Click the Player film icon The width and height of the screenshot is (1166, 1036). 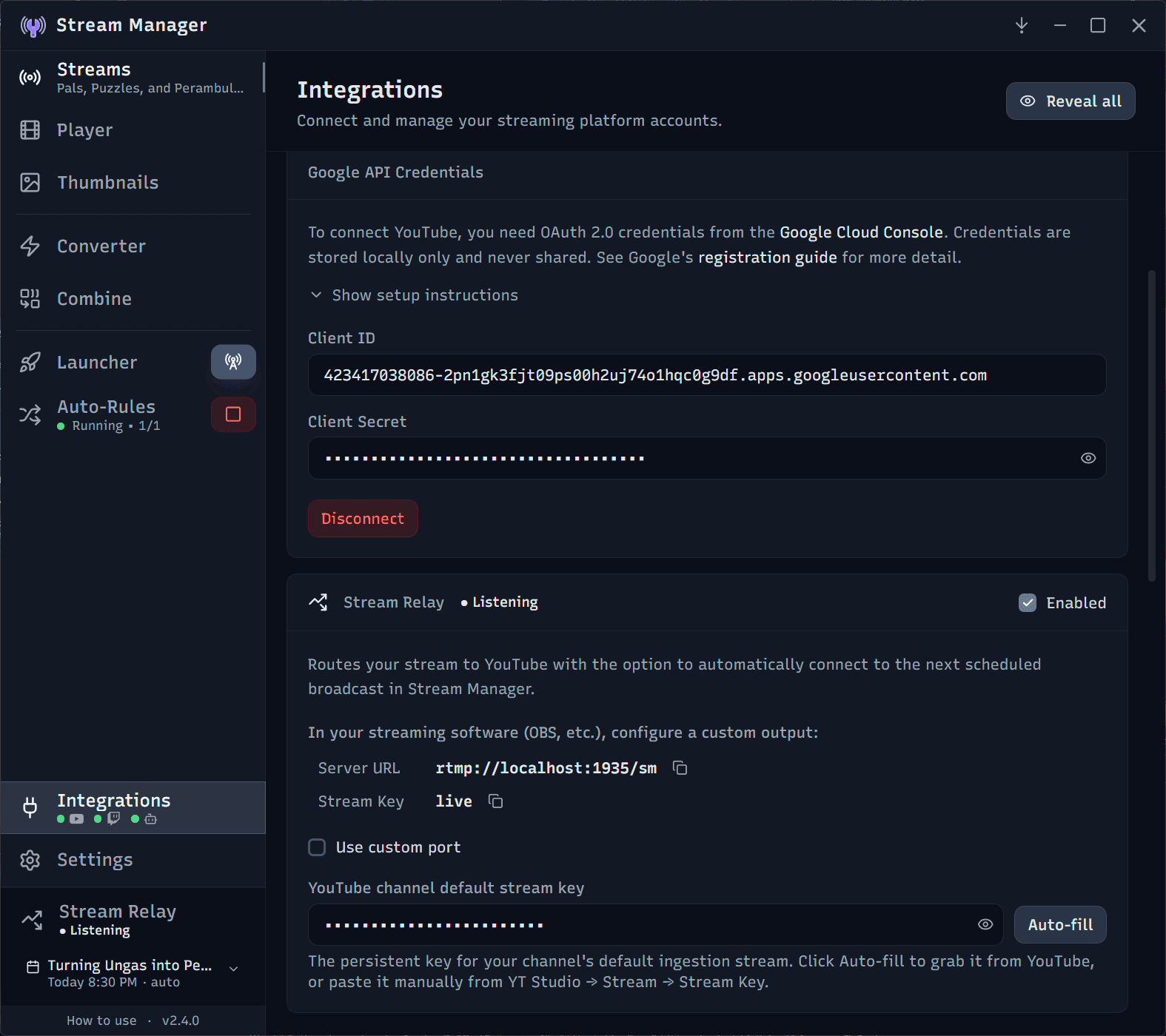point(30,130)
